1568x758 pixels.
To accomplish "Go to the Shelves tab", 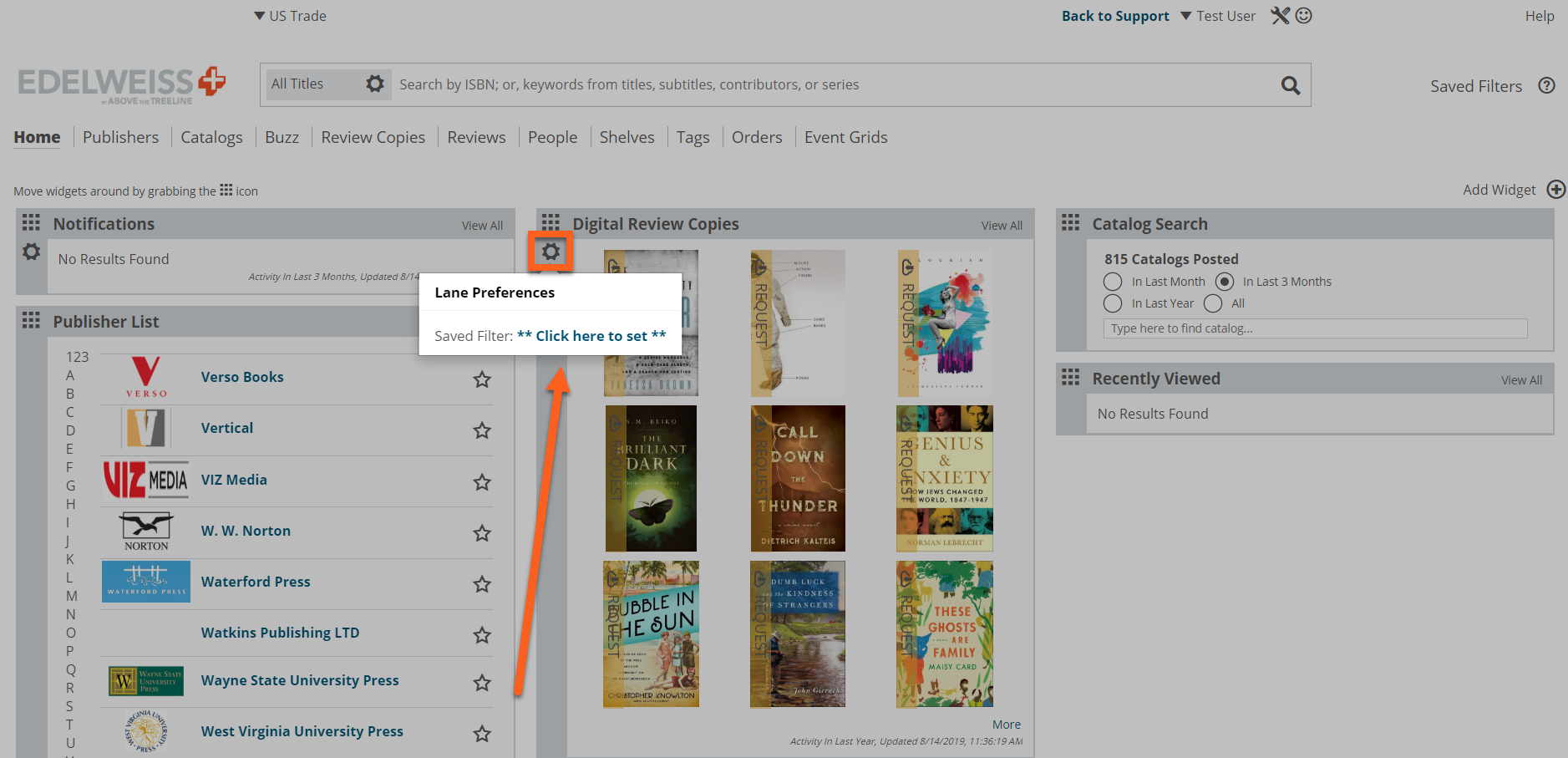I will (627, 137).
